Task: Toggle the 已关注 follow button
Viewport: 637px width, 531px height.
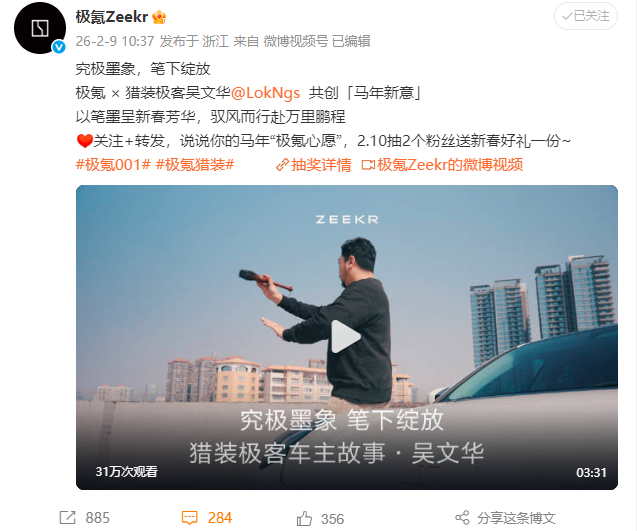Action: [x=586, y=16]
